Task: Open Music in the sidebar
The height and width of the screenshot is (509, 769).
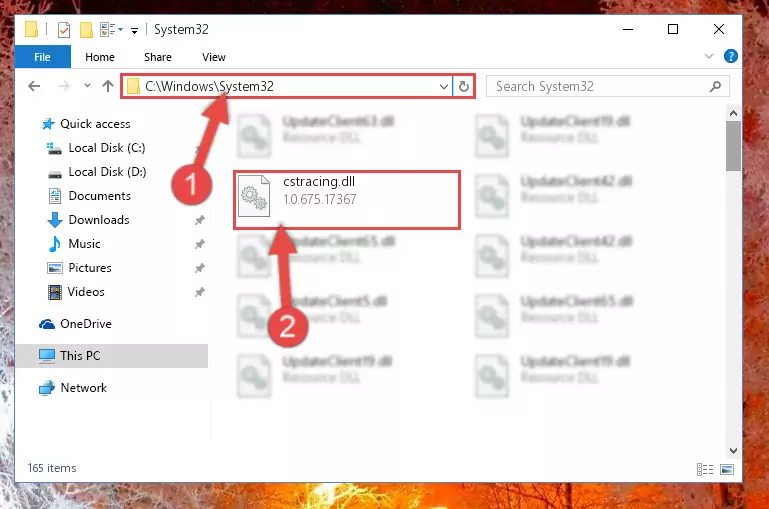Action: click(x=84, y=244)
